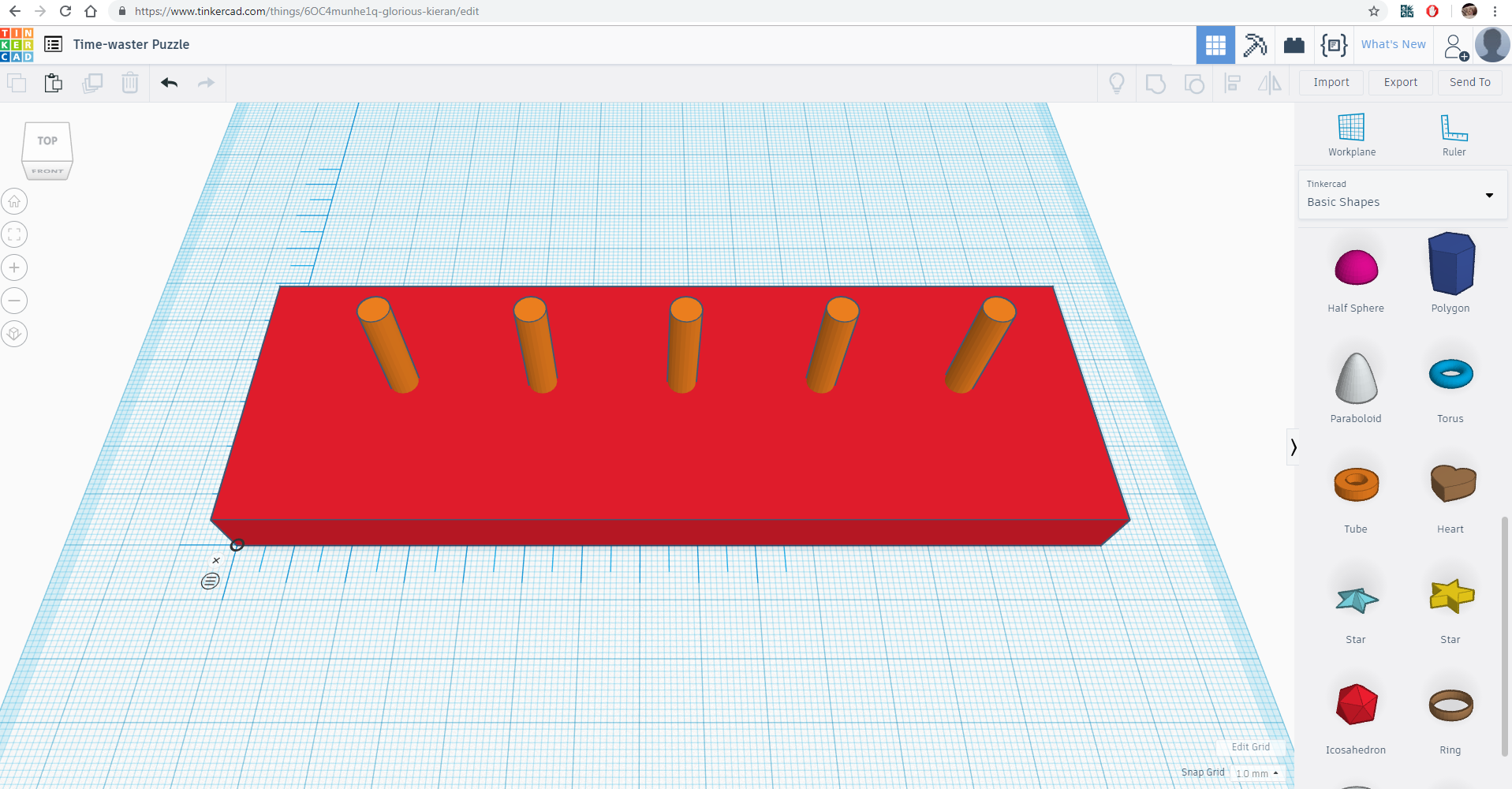Screen dimensions: 1512x789
Task: Click the Align tool icon
Action: tap(1232, 83)
